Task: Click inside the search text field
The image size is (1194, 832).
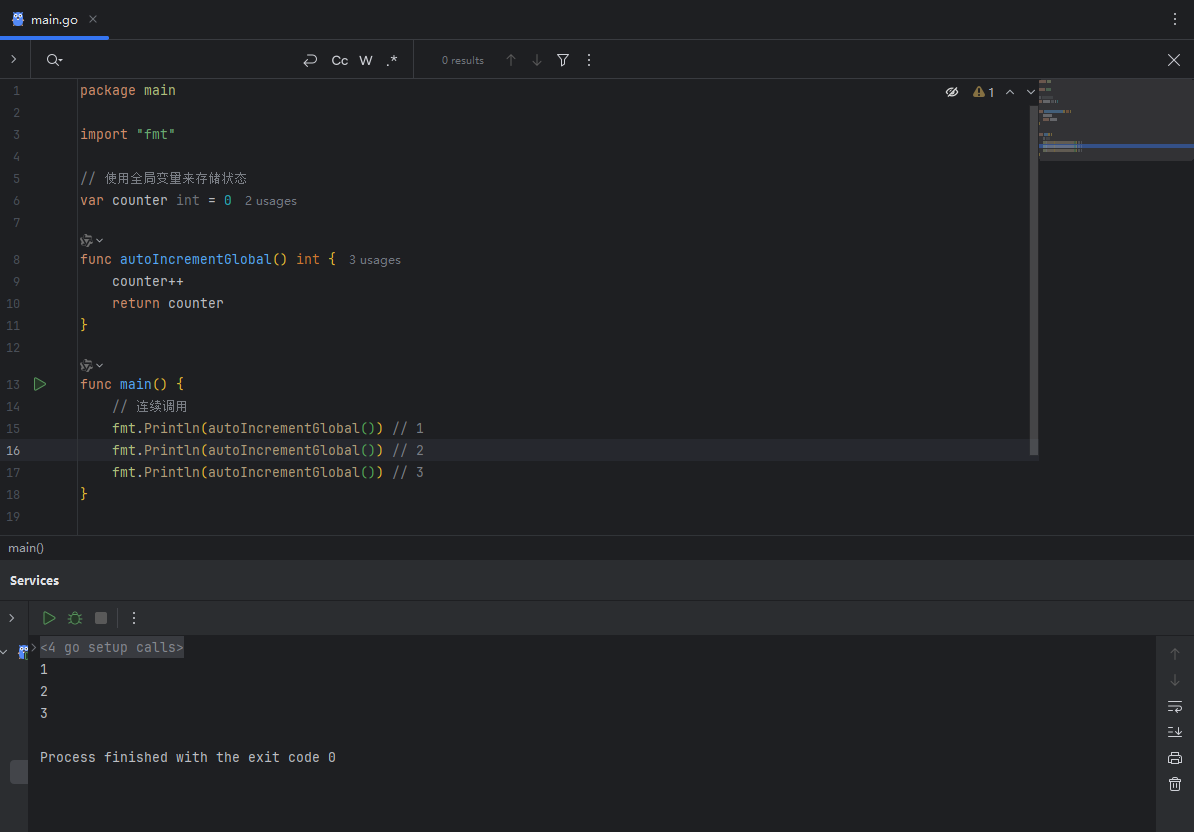Action: click(179, 60)
